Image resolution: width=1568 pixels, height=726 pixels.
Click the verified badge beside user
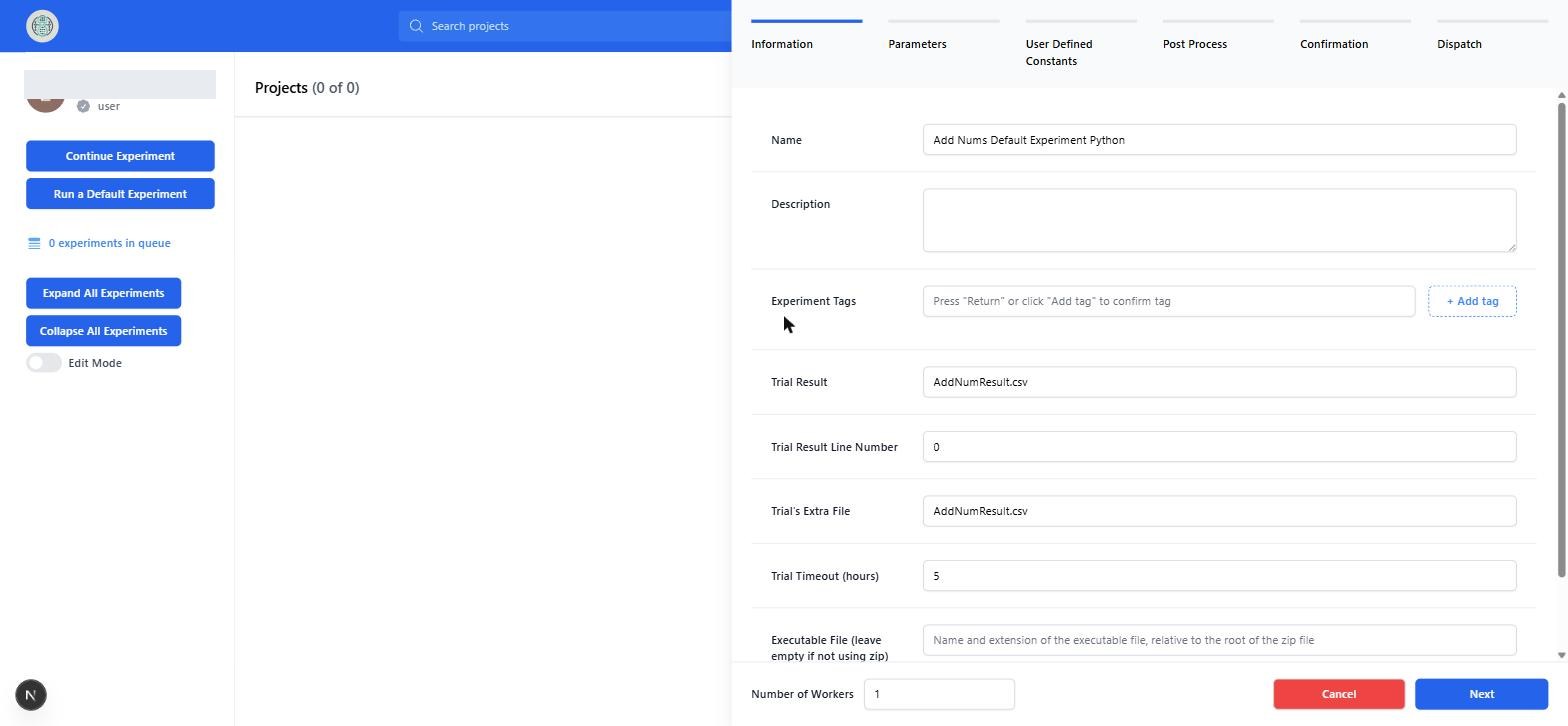83,106
